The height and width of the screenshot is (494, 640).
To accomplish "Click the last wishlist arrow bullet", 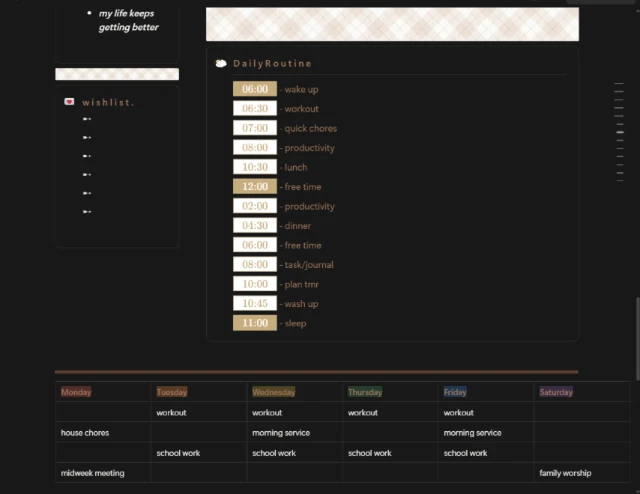I will point(87,211).
